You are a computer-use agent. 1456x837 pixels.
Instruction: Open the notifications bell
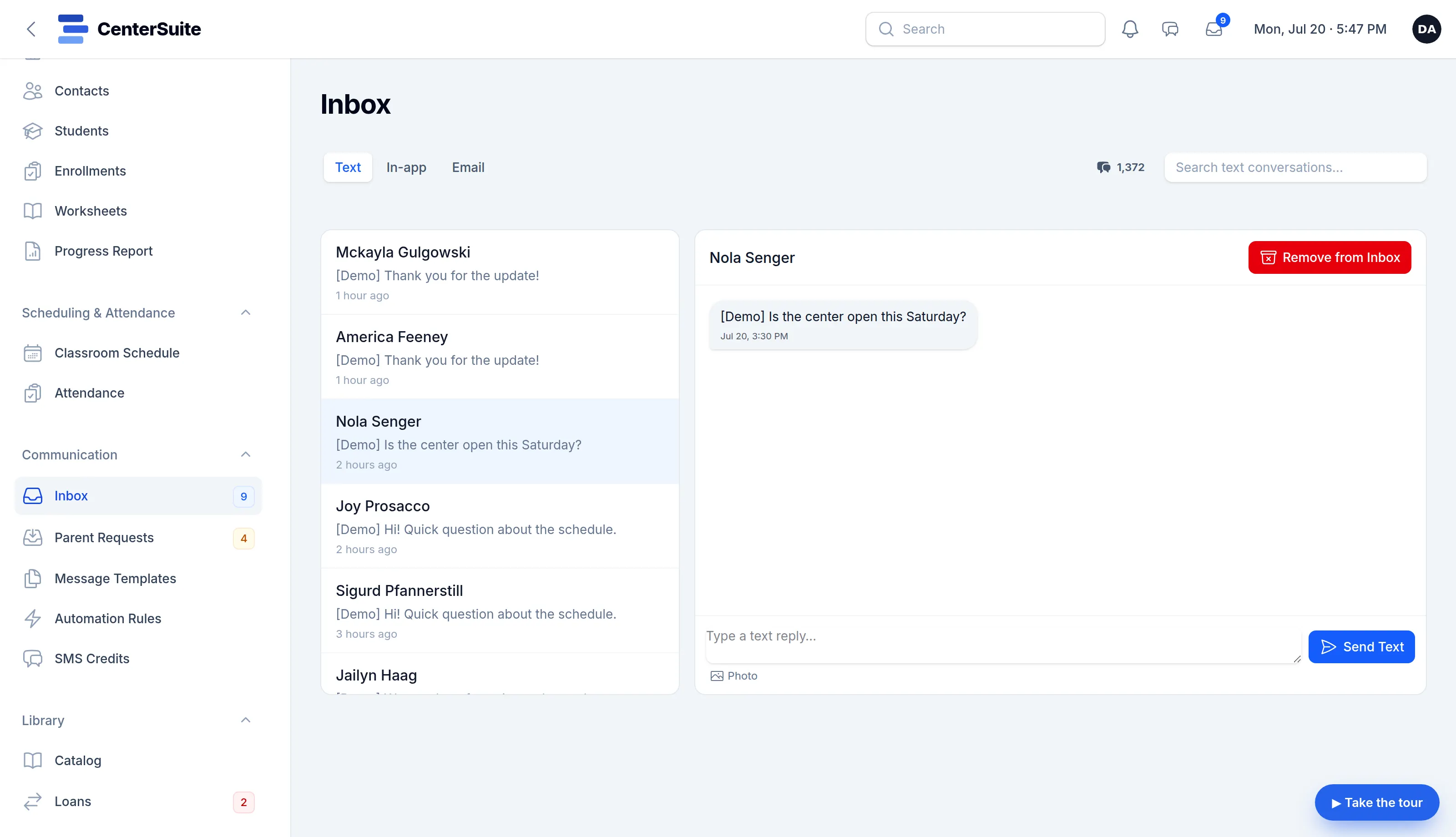click(x=1130, y=29)
